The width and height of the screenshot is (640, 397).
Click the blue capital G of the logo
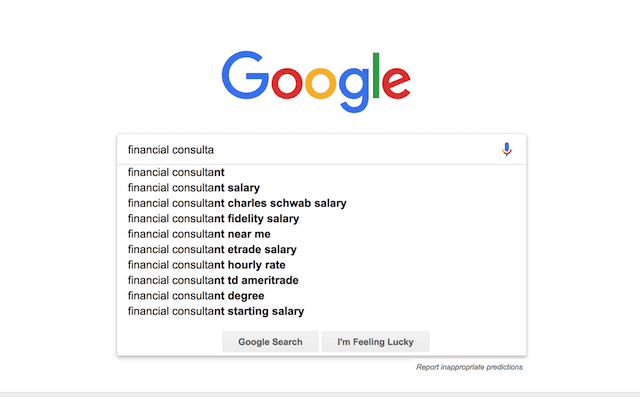pos(245,75)
